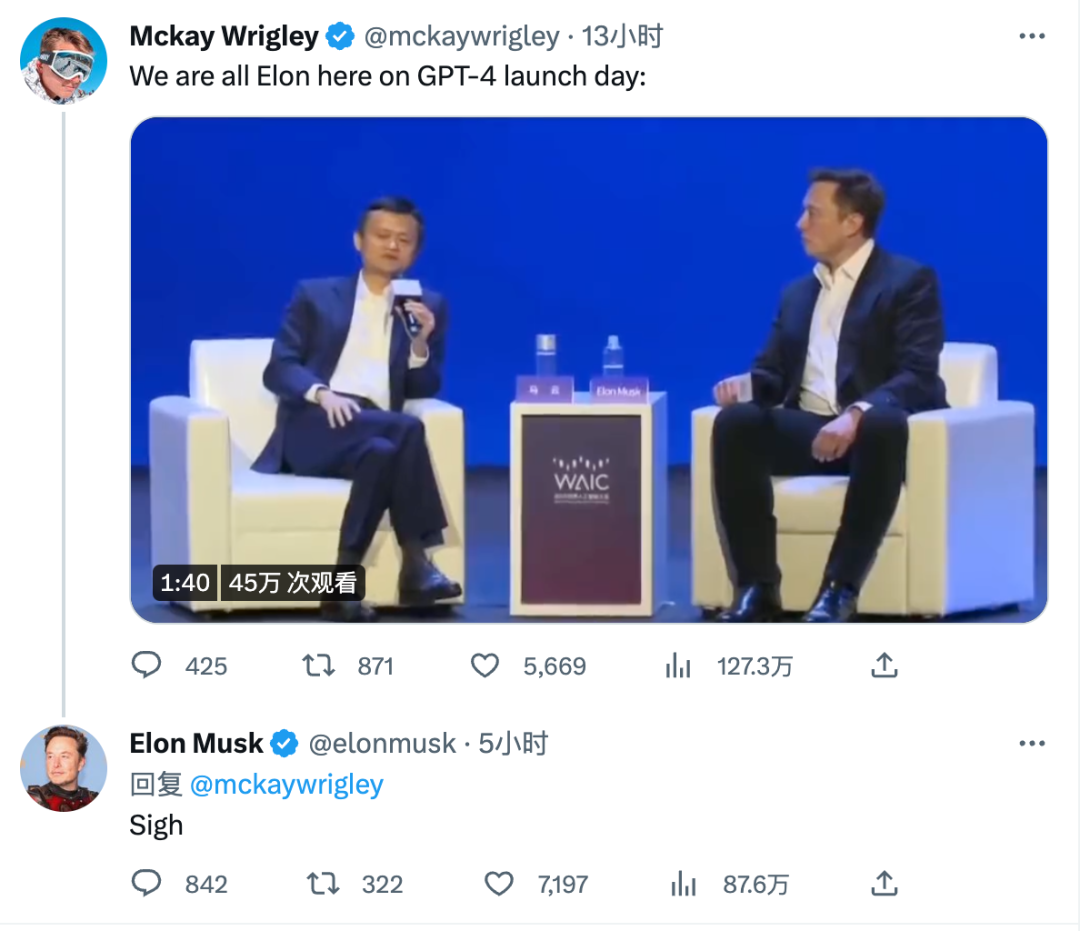Screen dimensions: 1080x931
Task: Open Elon Musk's avatar
Action: click(63, 768)
